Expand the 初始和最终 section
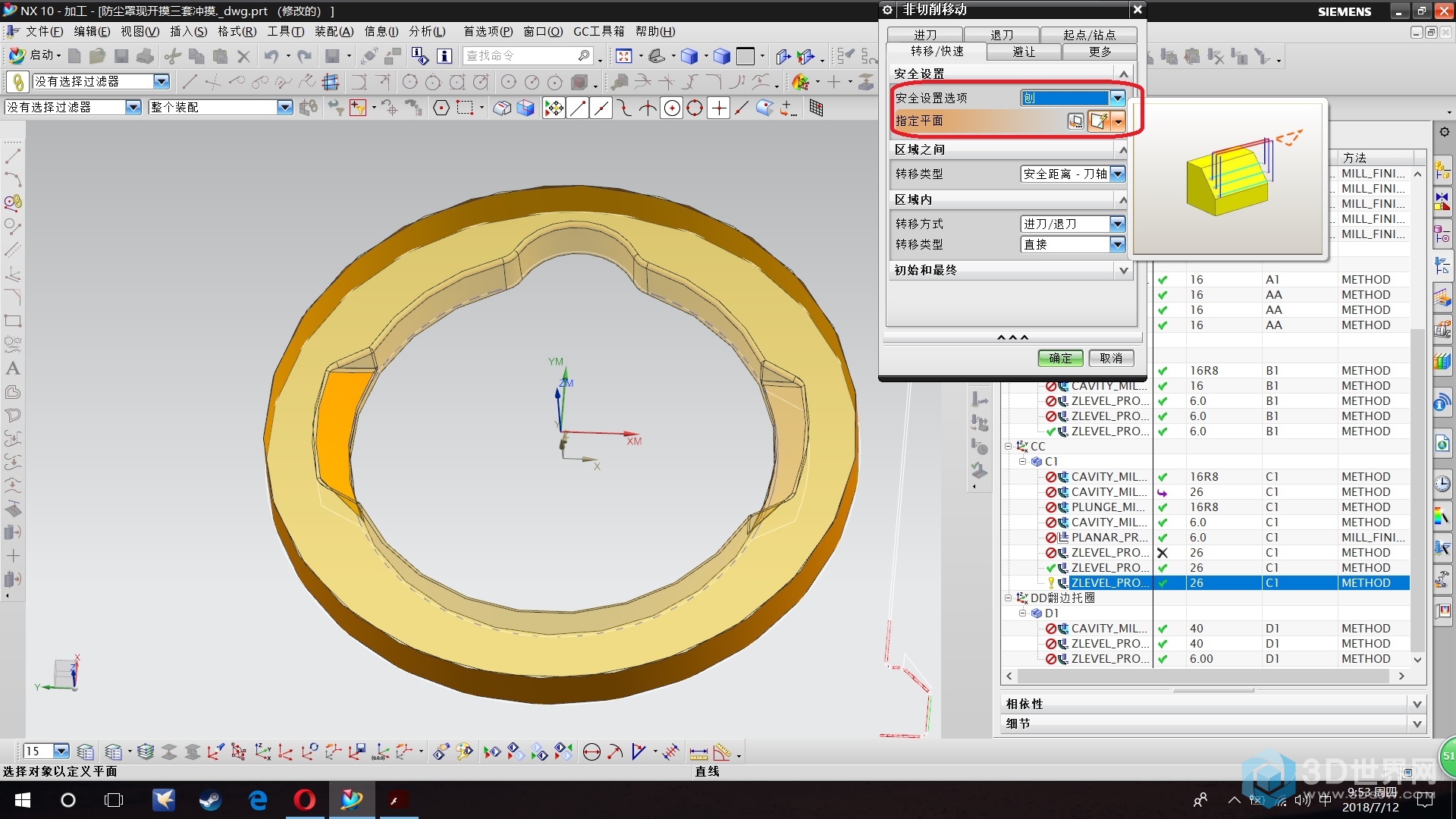Viewport: 1456px width, 819px height. point(1124,270)
